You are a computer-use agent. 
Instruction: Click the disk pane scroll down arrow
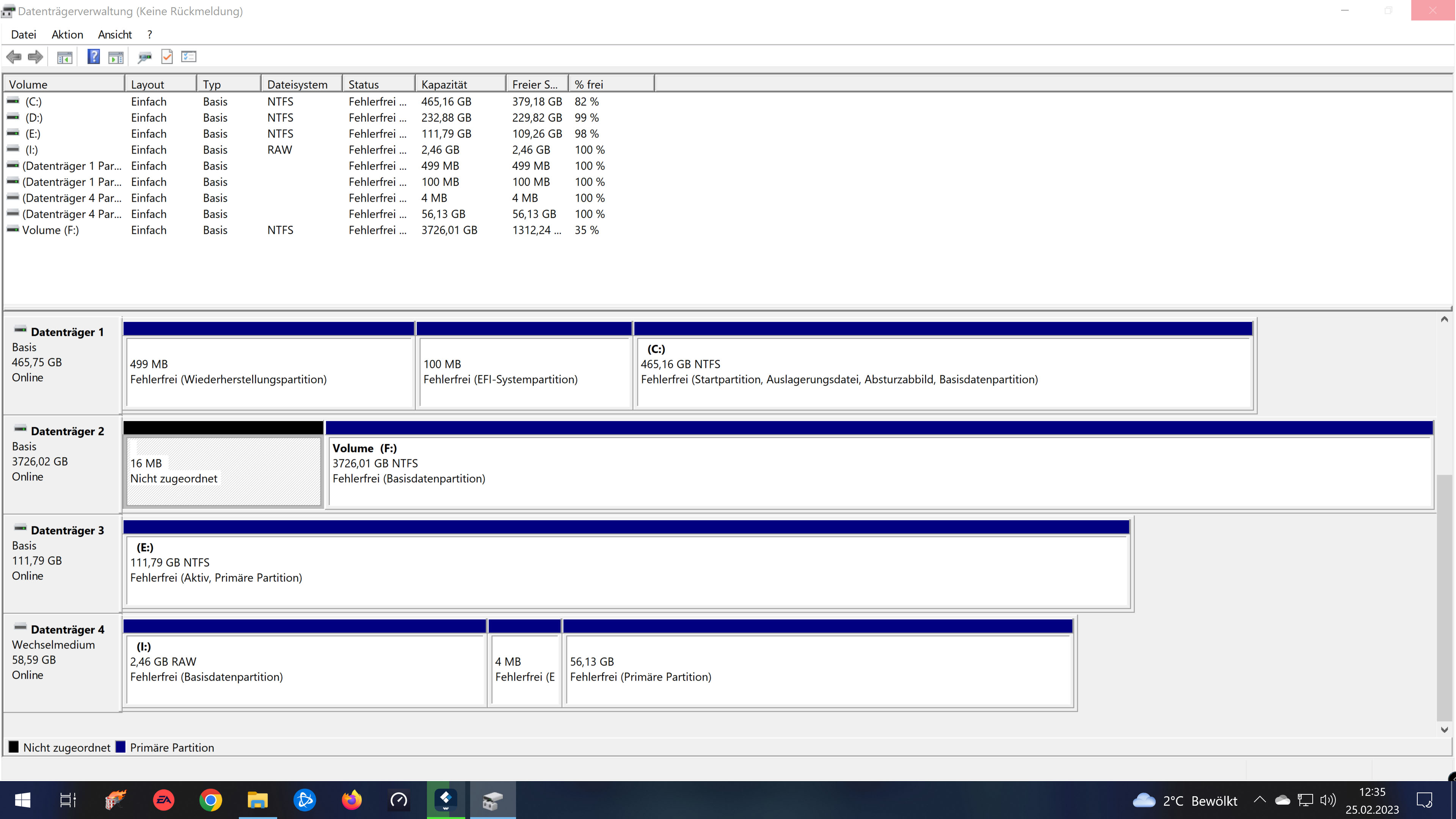pyautogui.click(x=1444, y=730)
